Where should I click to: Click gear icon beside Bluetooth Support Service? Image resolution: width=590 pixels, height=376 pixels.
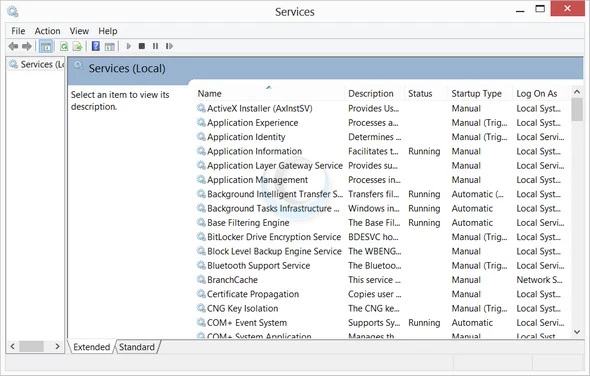[x=201, y=266]
